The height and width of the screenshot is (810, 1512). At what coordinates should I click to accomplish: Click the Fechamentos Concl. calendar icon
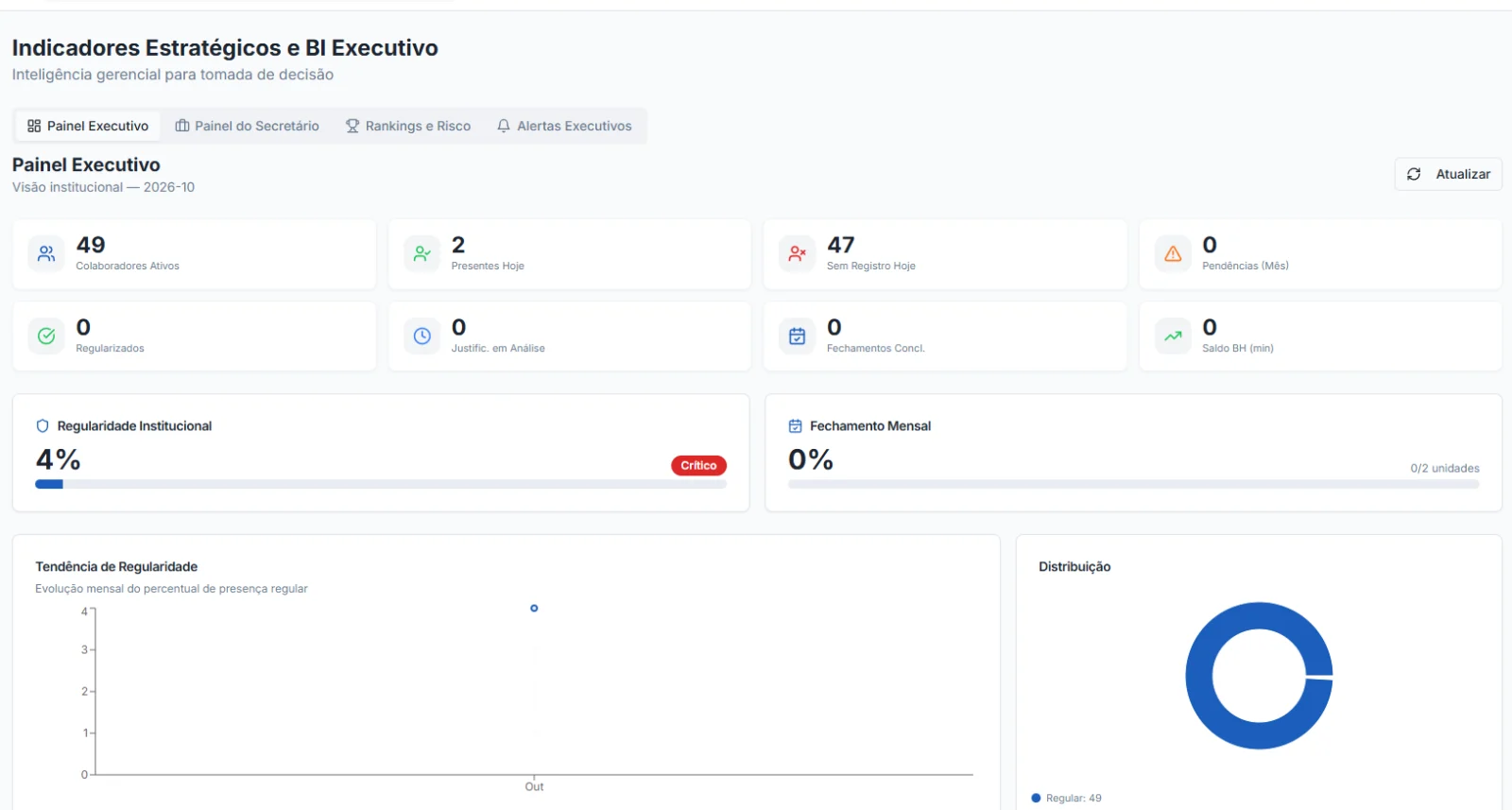798,336
